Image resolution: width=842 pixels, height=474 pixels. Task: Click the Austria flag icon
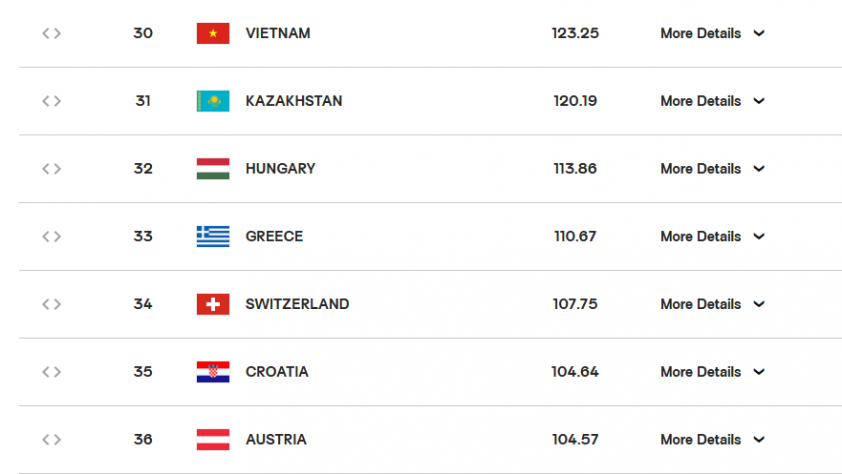(213, 439)
